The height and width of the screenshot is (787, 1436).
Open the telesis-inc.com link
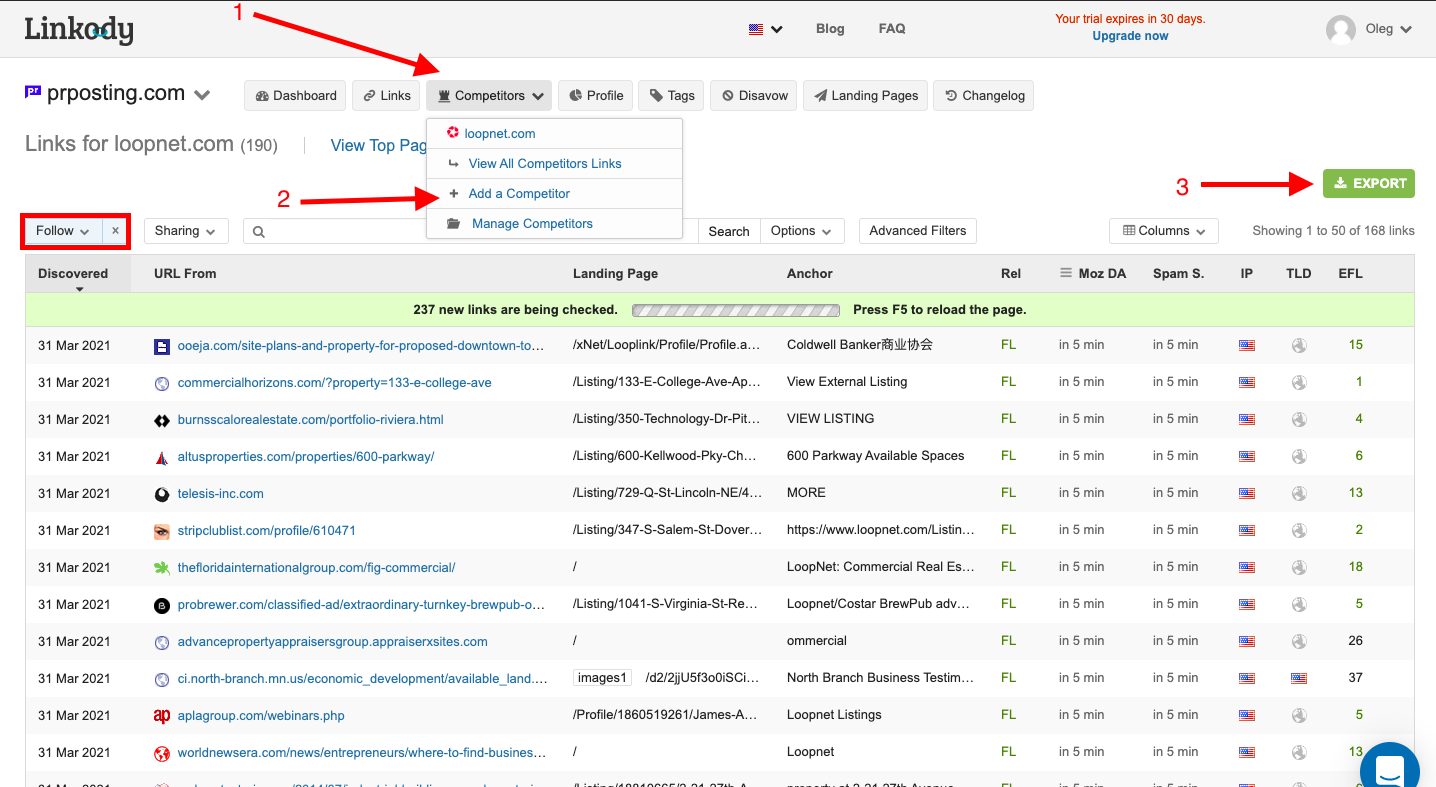[x=220, y=494]
